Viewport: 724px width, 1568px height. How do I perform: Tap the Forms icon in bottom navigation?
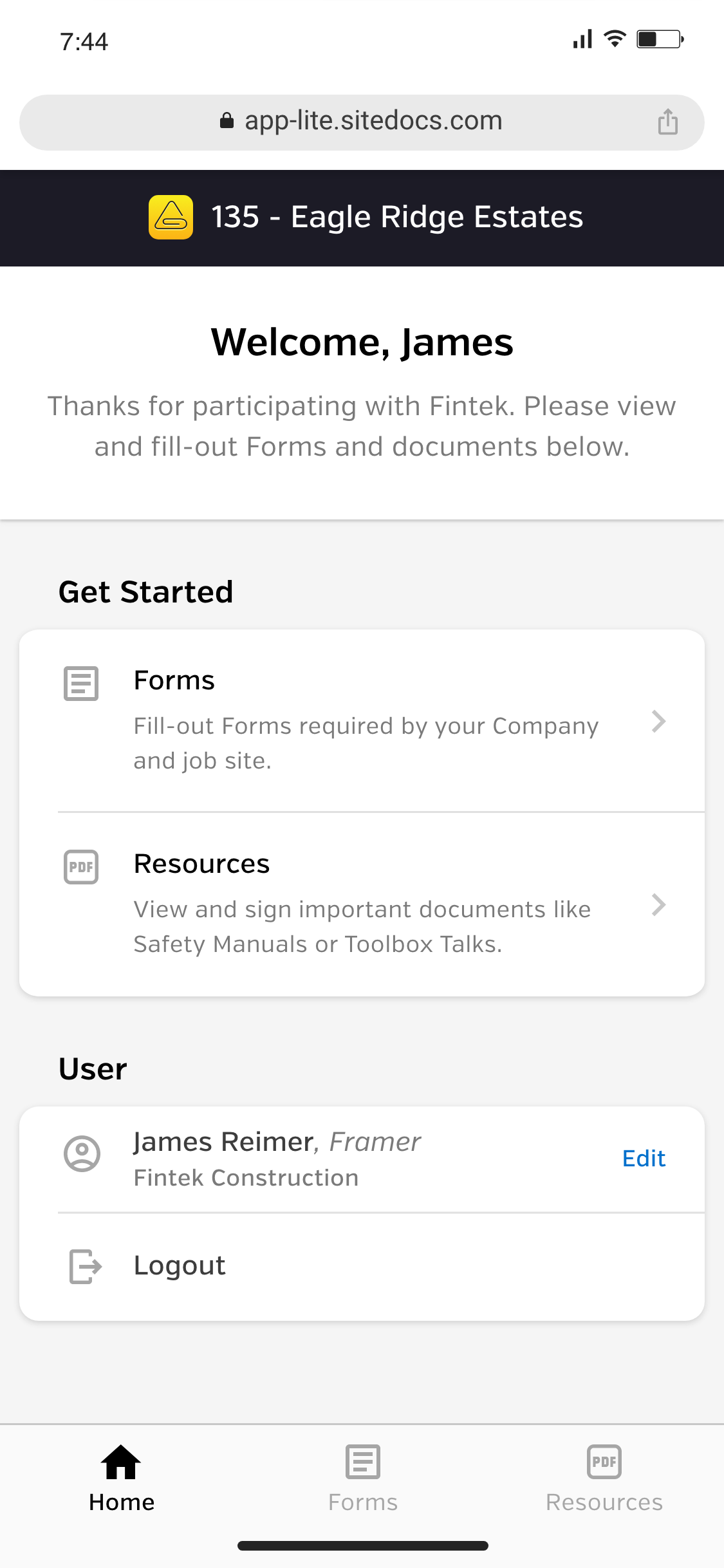363,1462
